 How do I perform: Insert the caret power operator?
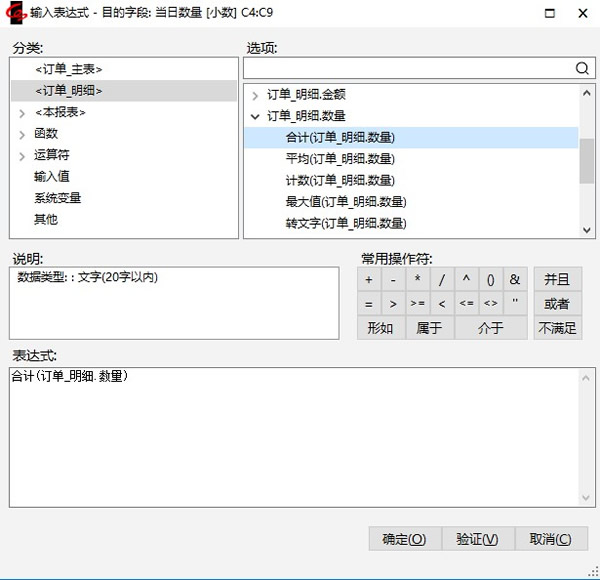tap(466, 280)
